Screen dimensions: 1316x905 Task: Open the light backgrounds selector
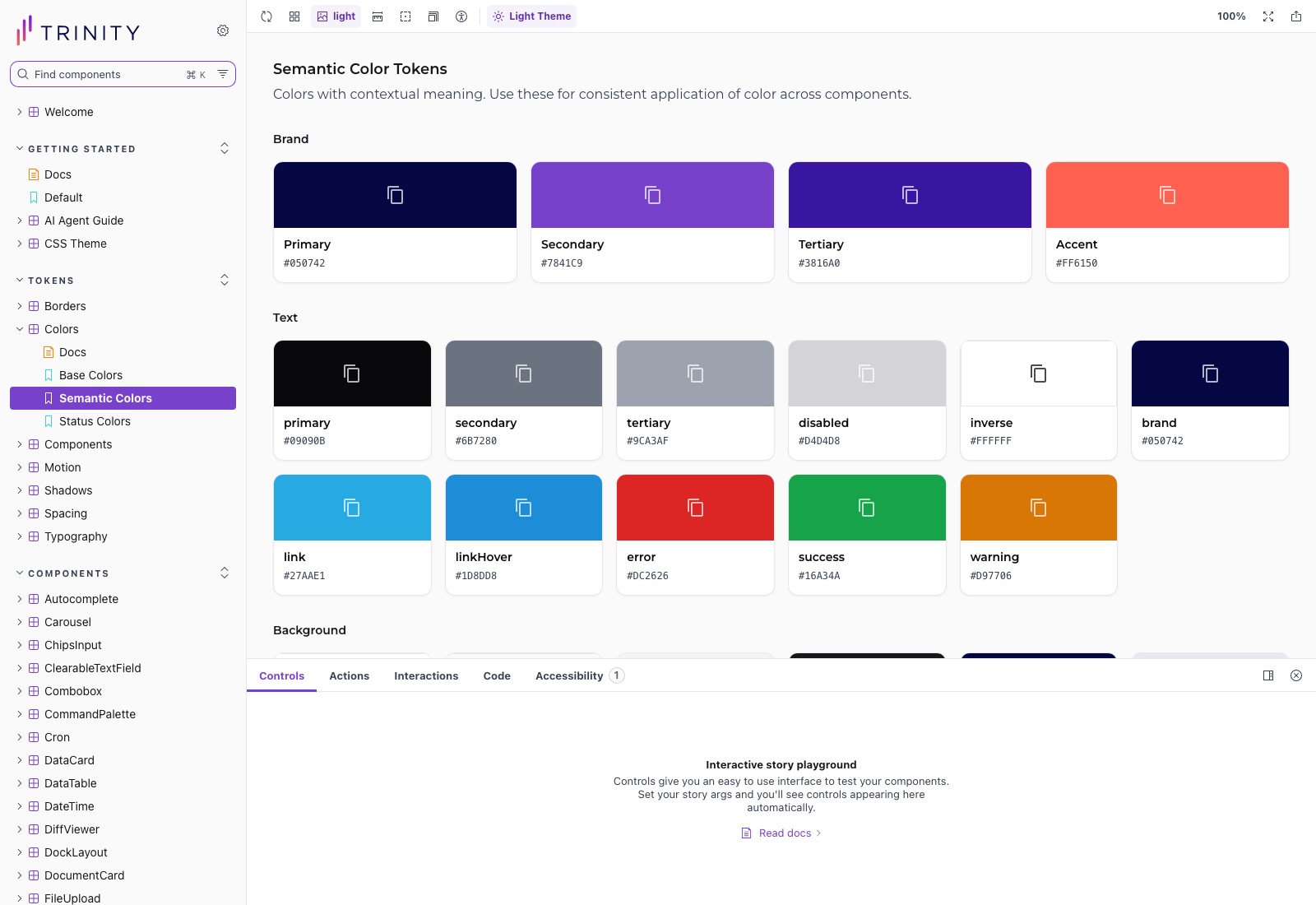pos(336,16)
